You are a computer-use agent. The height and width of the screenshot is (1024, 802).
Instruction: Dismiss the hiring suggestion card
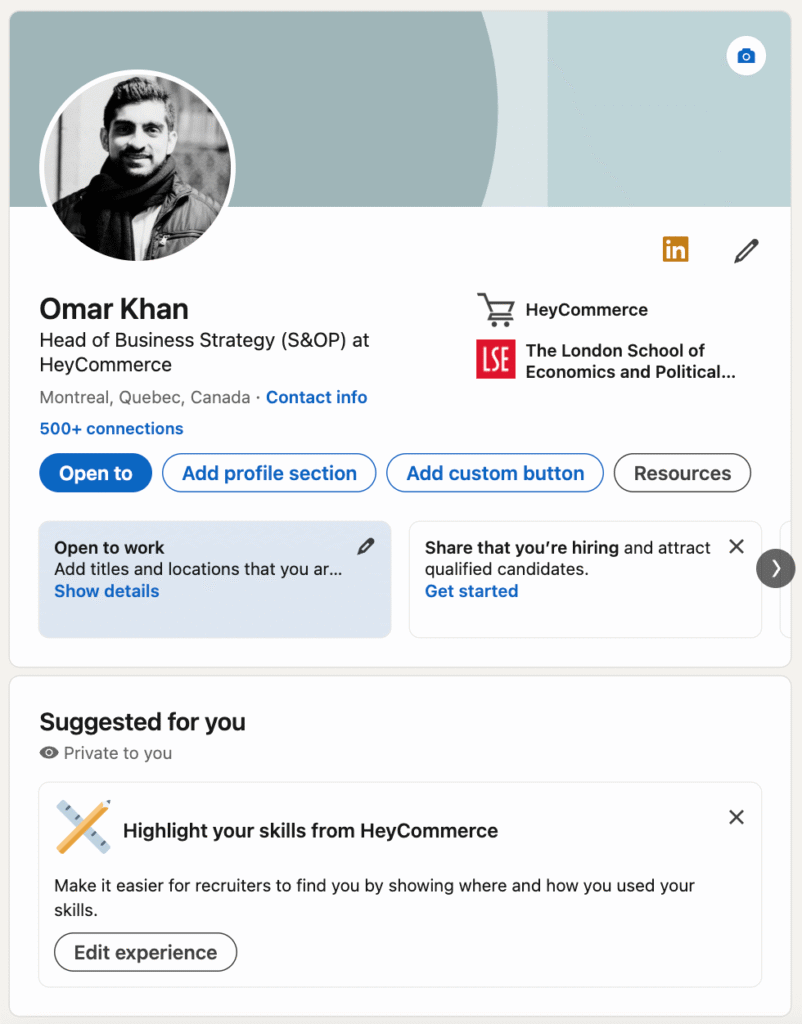(x=736, y=546)
